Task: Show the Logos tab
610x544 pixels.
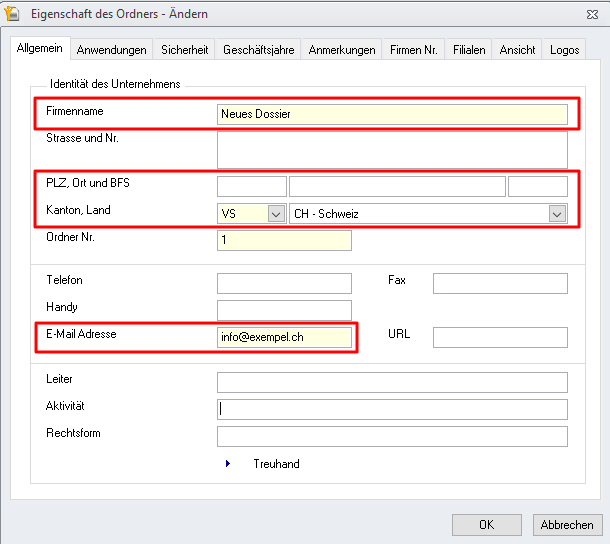Action: pyautogui.click(x=564, y=50)
